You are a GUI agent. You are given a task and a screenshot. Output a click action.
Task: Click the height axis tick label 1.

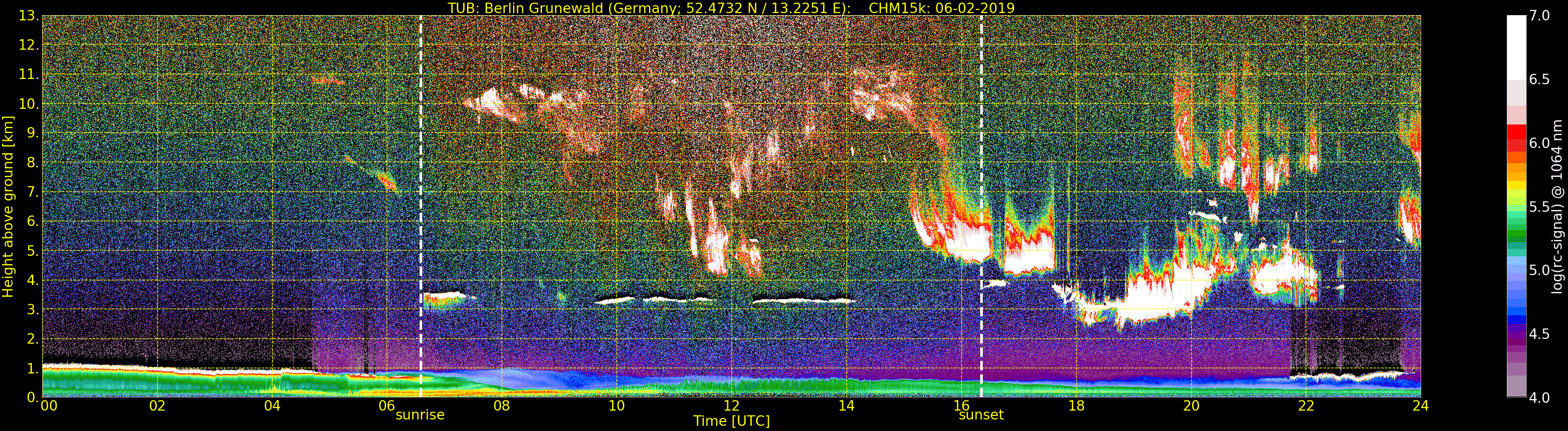pyautogui.click(x=33, y=368)
